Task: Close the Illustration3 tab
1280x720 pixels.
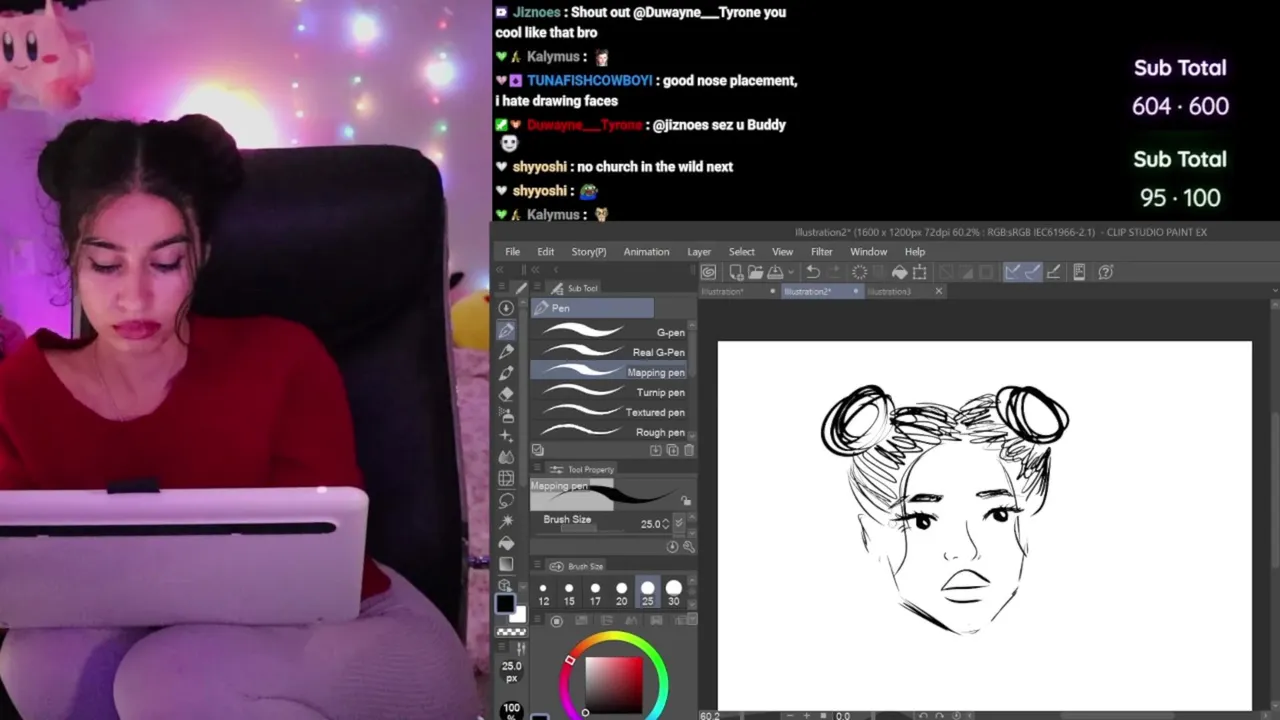Action: (x=938, y=291)
